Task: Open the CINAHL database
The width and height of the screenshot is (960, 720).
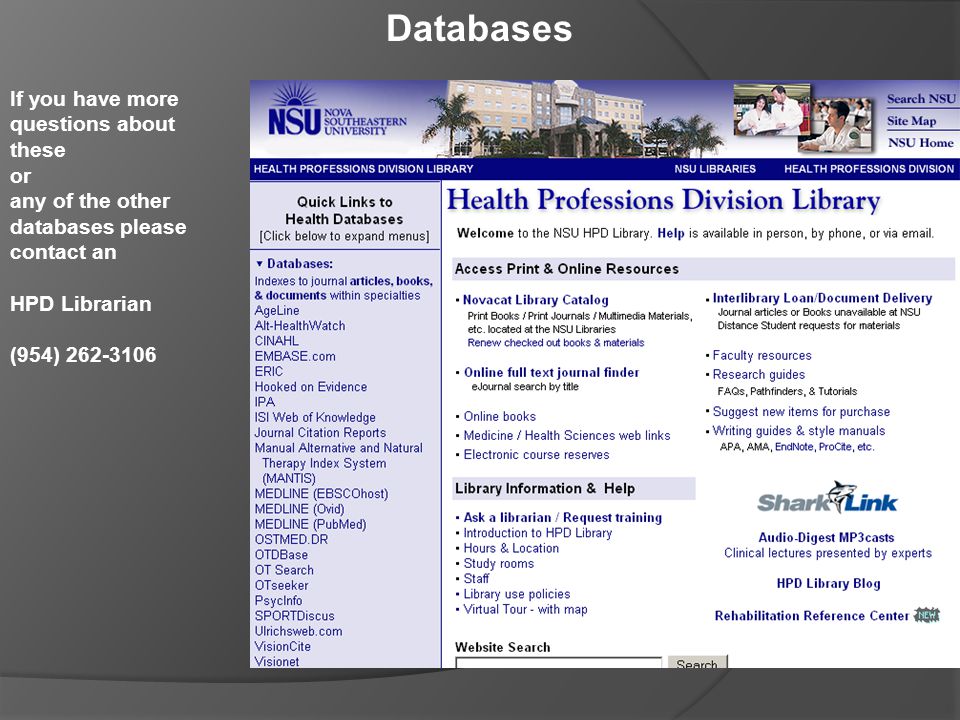Action: point(277,341)
